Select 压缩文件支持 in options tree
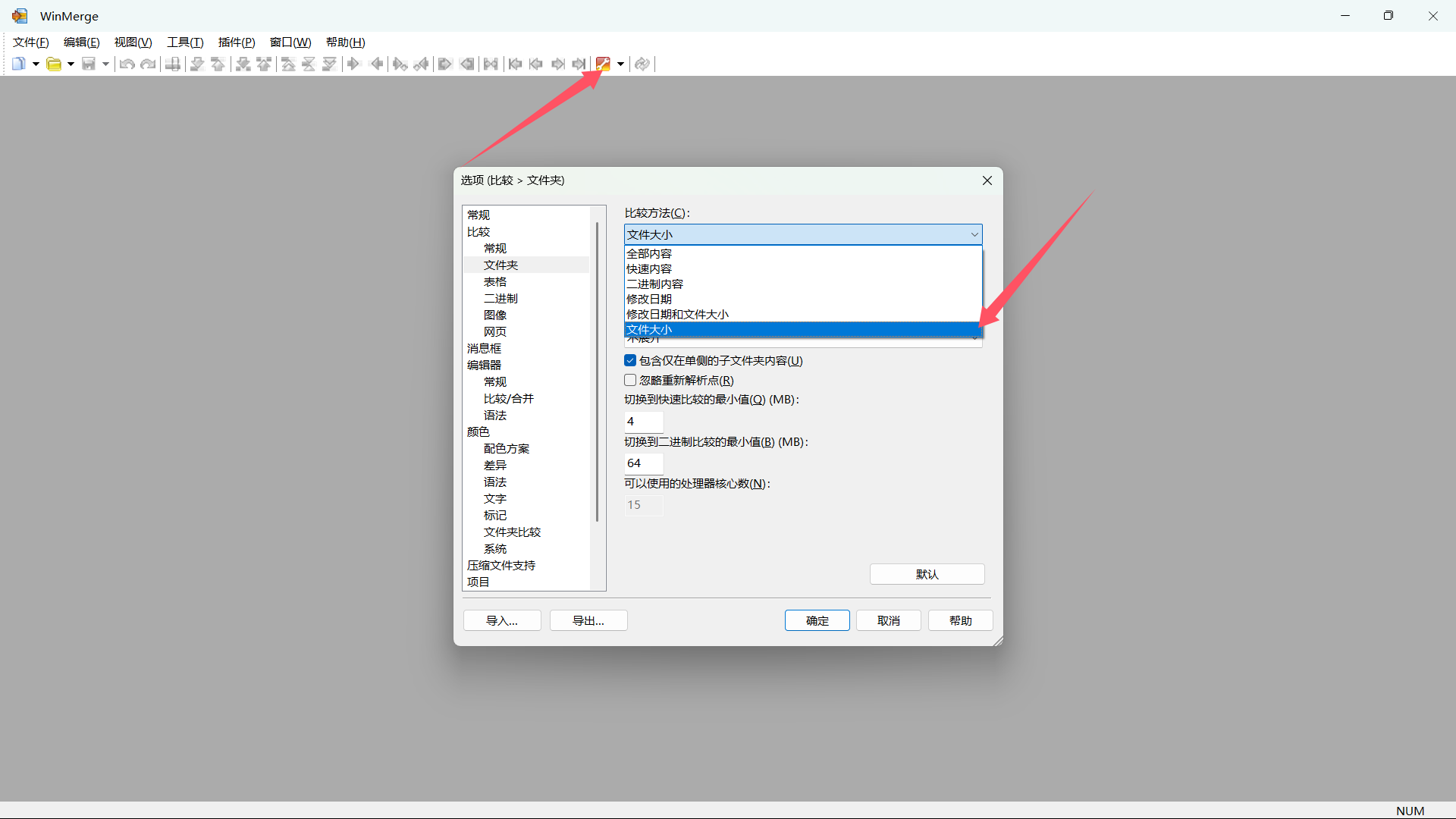This screenshot has height=819, width=1456. 501,566
